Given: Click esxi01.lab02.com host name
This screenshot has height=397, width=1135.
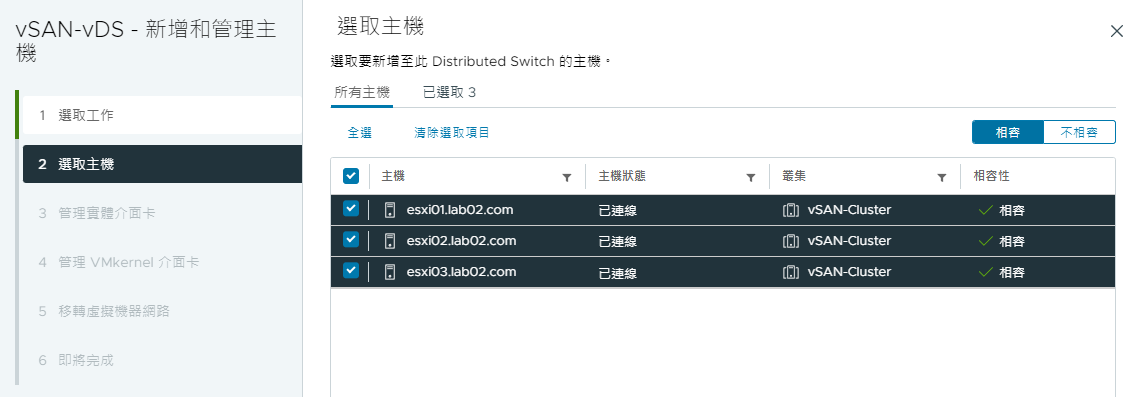Looking at the screenshot, I should (460, 210).
